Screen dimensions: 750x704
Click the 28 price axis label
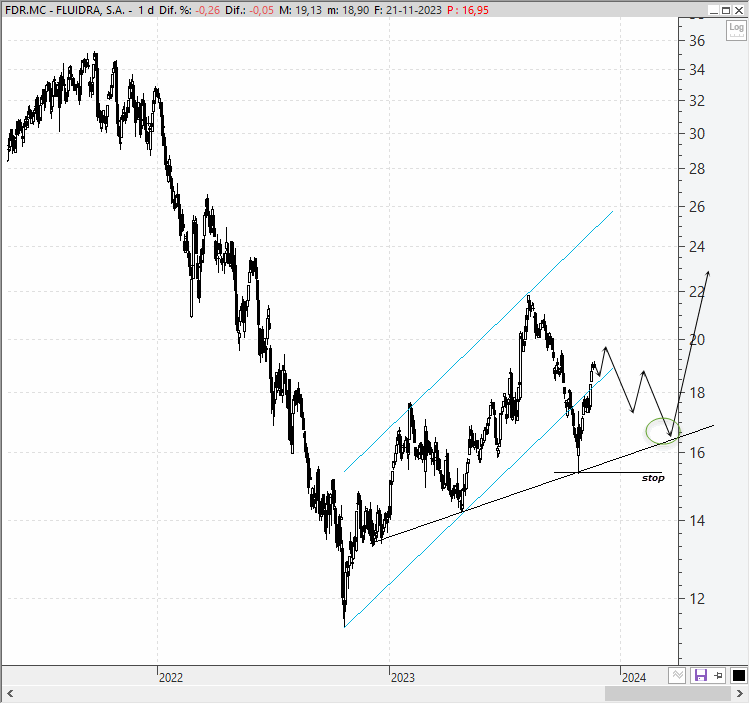[697, 169]
